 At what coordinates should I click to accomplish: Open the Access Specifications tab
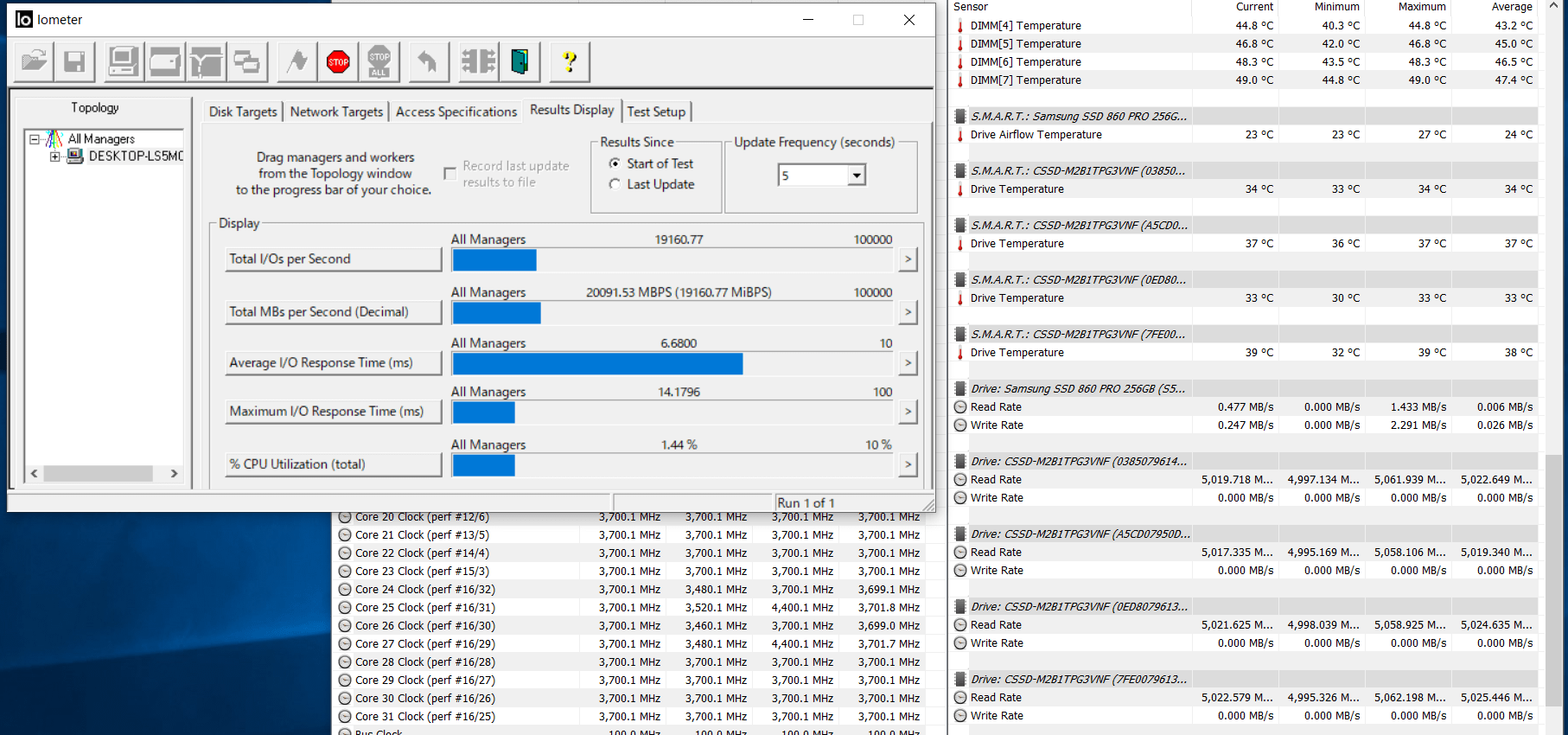click(x=456, y=112)
